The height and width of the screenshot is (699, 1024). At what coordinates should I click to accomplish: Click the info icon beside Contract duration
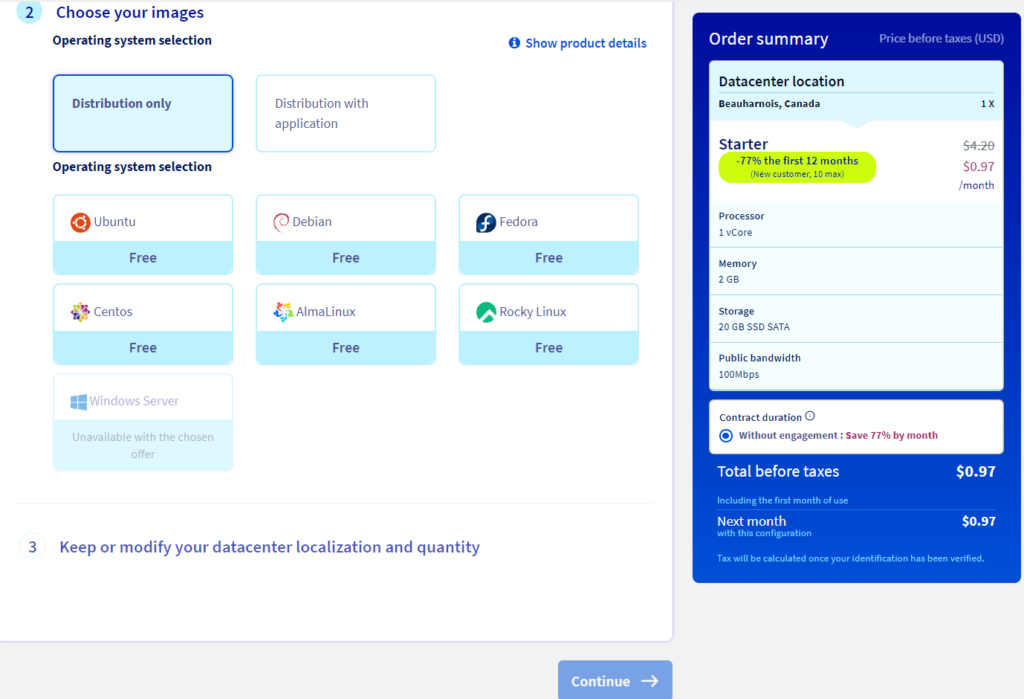810,417
